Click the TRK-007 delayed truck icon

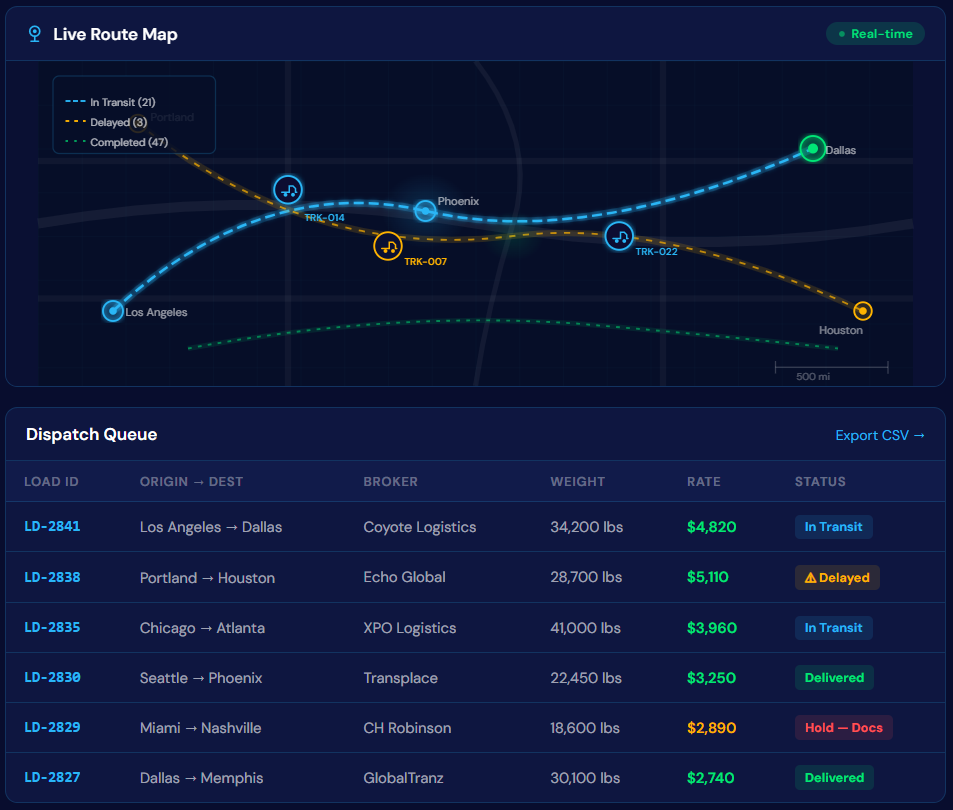click(388, 246)
